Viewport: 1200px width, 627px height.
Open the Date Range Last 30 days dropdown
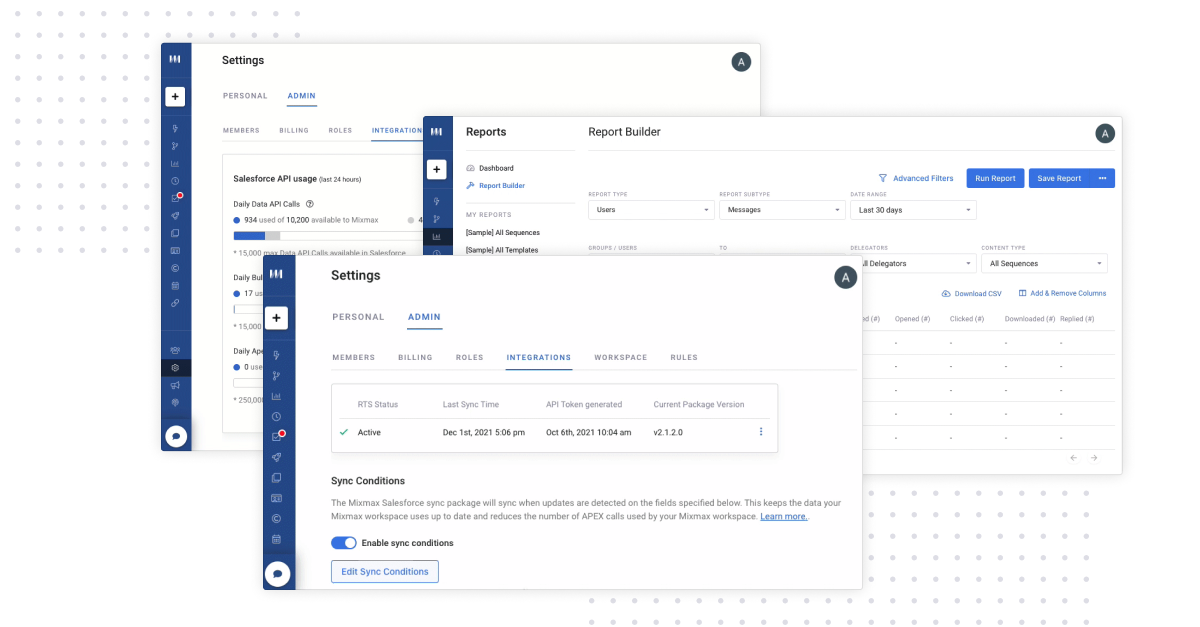(x=913, y=210)
